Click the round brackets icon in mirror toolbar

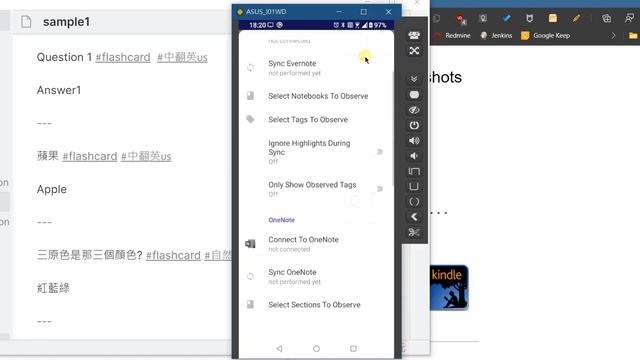414,202
